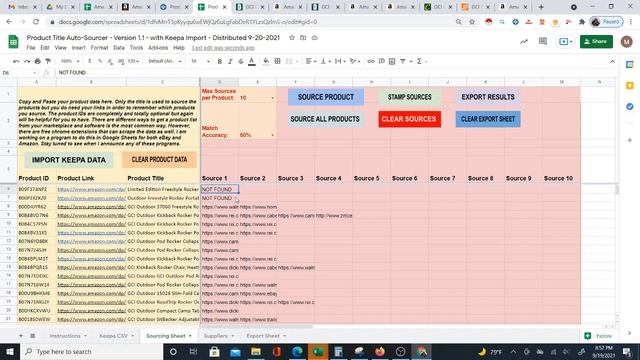The width and height of the screenshot is (640, 360).
Task: Insert a link from the toolbar
Action: click(x=371, y=61)
